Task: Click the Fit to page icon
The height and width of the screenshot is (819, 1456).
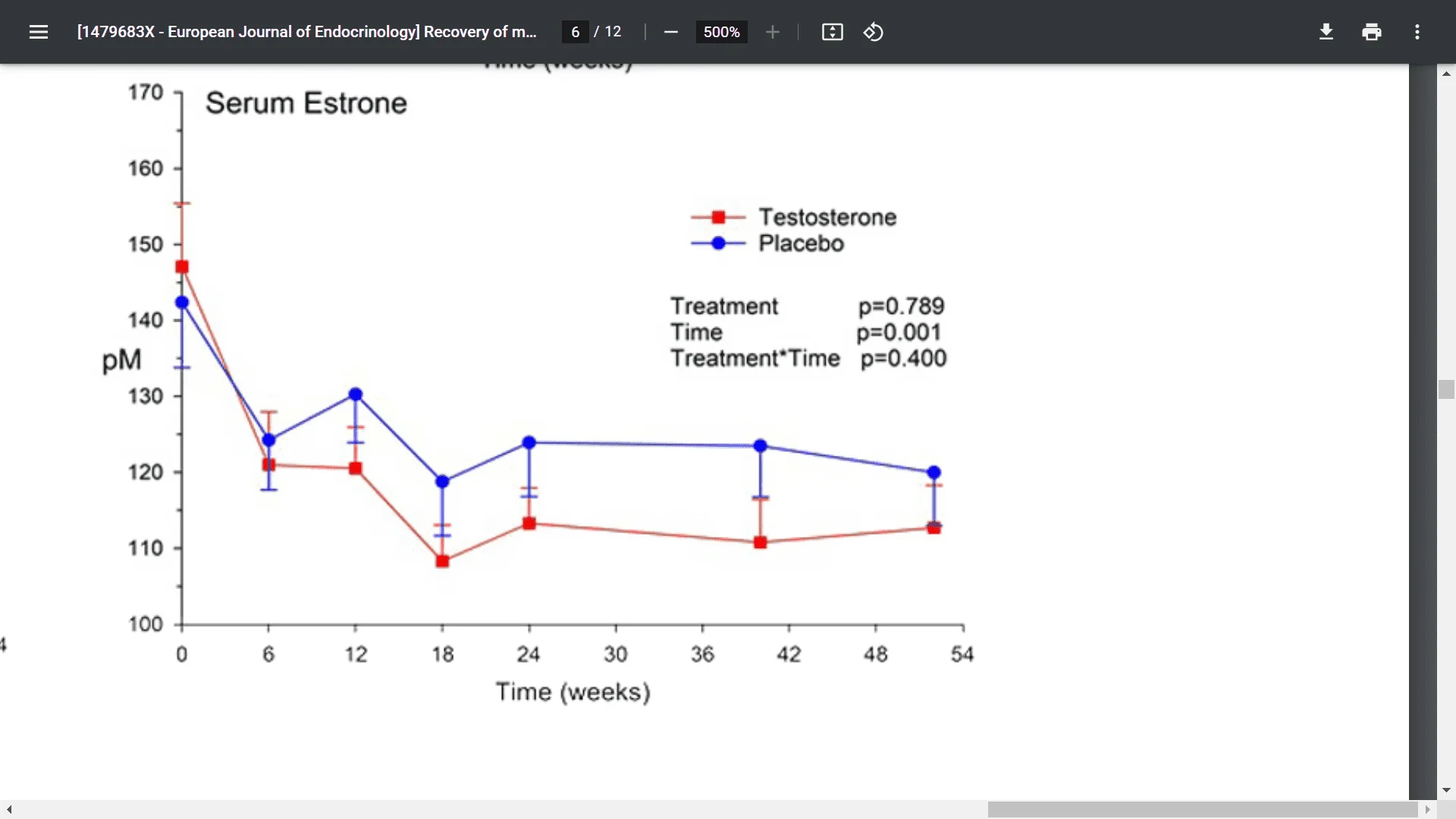Action: pos(833,32)
